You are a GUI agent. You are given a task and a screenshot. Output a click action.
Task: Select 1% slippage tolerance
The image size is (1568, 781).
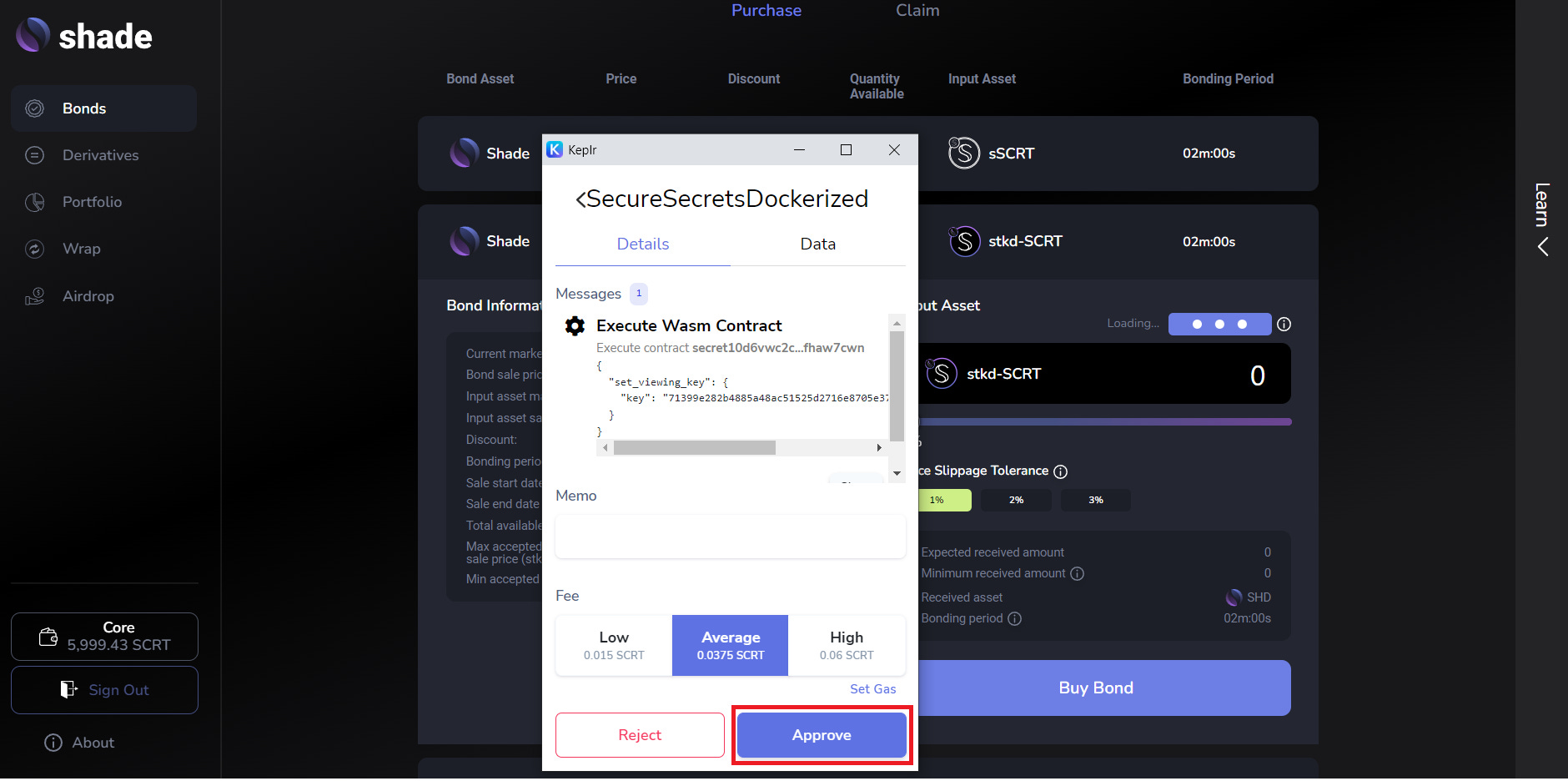pyautogui.click(x=944, y=500)
